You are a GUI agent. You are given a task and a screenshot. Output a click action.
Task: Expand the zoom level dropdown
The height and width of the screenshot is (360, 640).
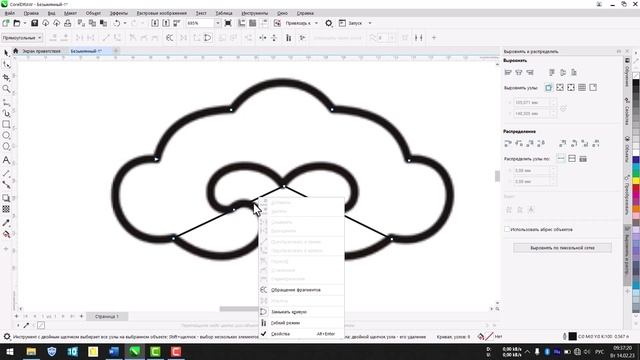tap(217, 23)
